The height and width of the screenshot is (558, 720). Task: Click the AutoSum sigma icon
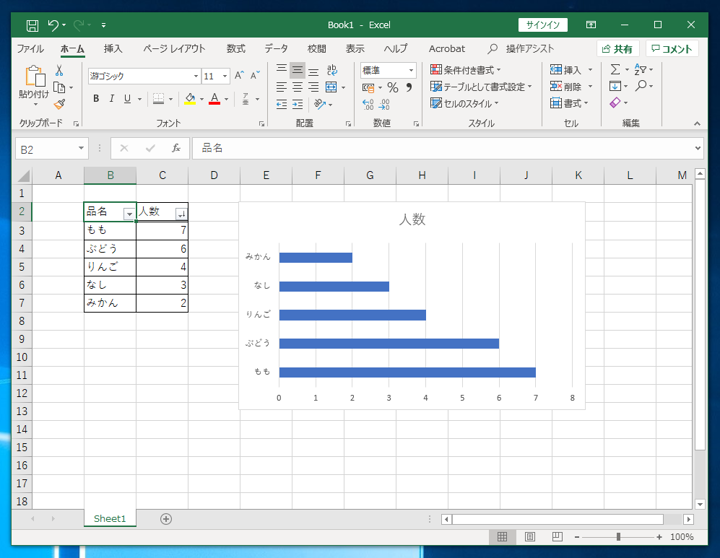point(615,70)
